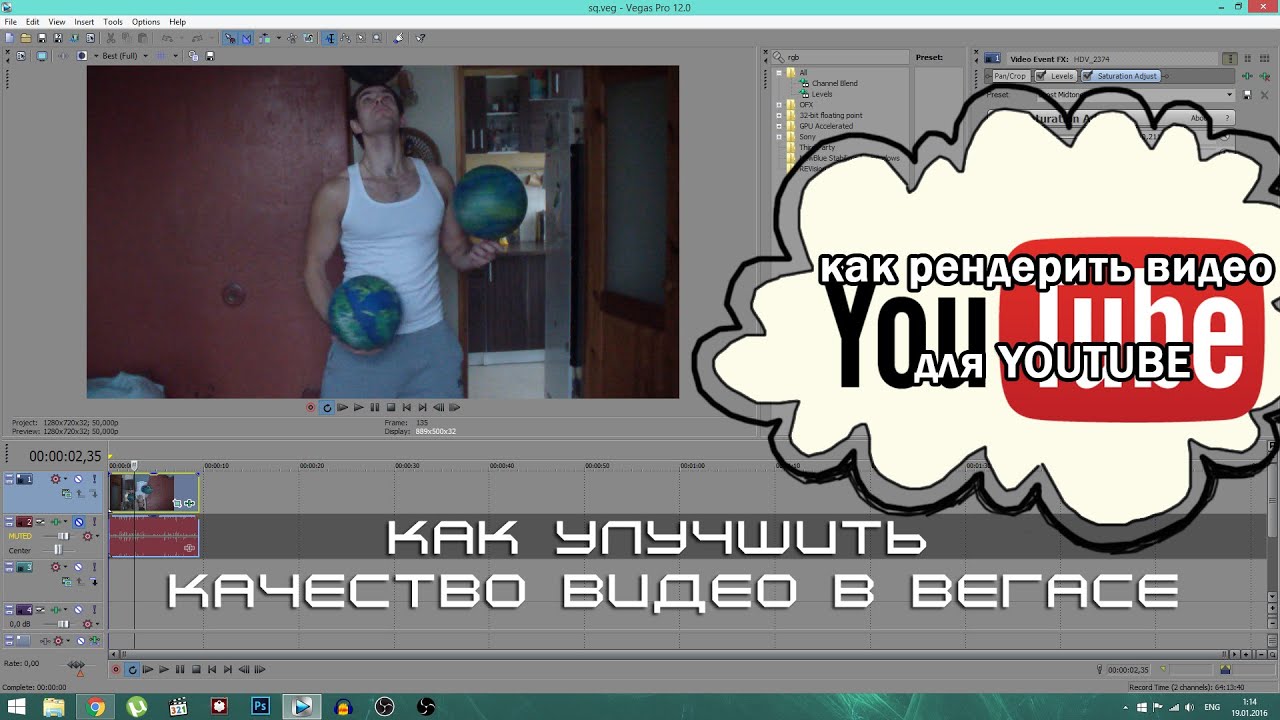Open Event Pan/Crop on the video clip
The height and width of the screenshot is (720, 1280).
click(177, 503)
